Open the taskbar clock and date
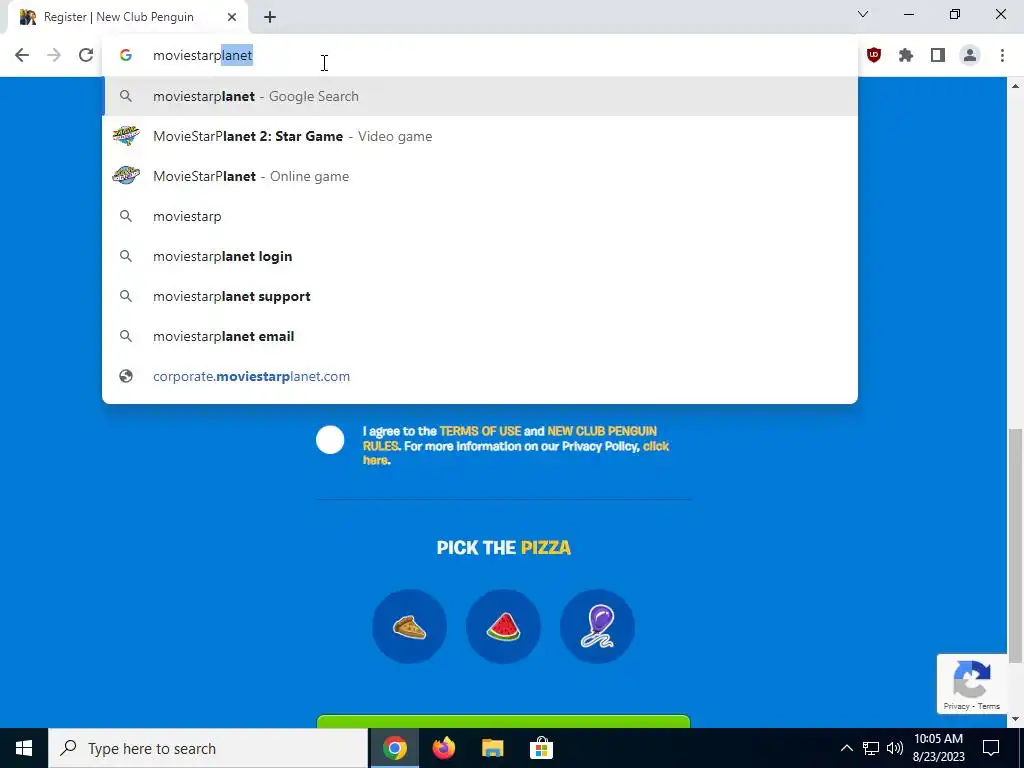This screenshot has height=768, width=1024. [938, 748]
